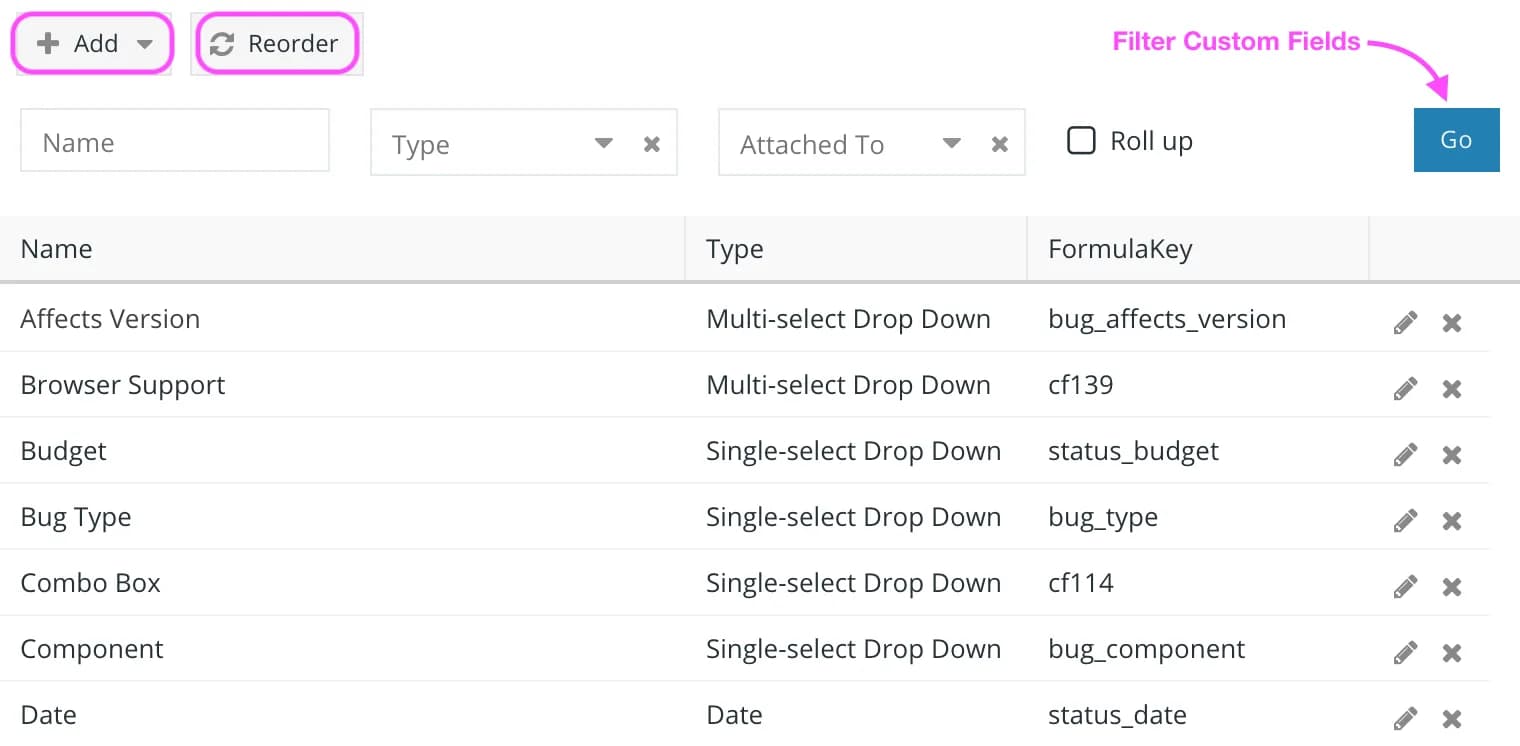The image size is (1520, 746).
Task: Sort by the Name column header
Action: (56, 248)
